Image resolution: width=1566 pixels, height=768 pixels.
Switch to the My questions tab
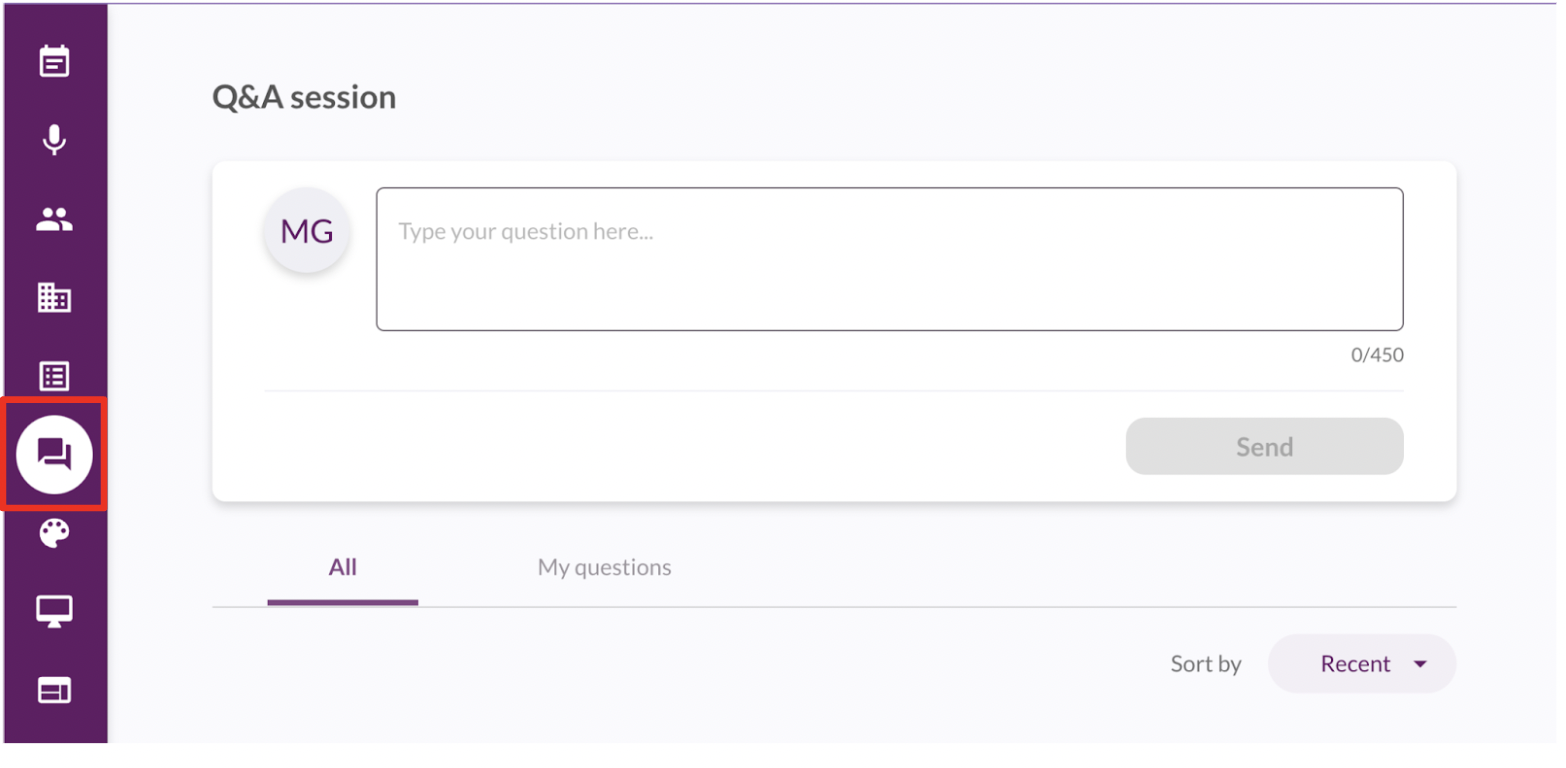pyautogui.click(x=604, y=568)
